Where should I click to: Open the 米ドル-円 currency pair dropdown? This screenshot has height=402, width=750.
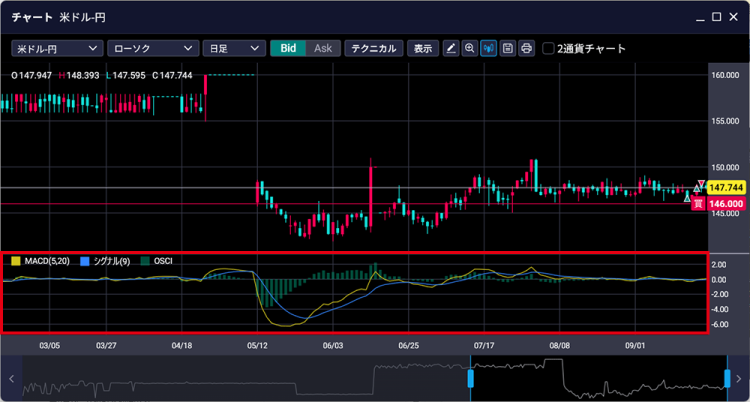[57, 48]
